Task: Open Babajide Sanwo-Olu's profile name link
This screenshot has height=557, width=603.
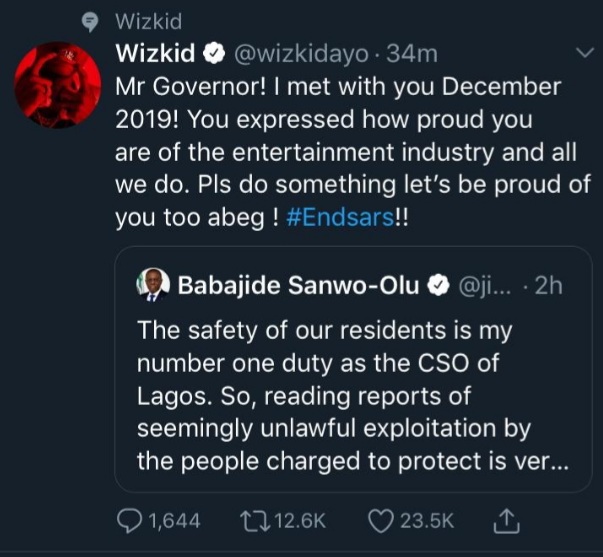Action: [x=299, y=286]
